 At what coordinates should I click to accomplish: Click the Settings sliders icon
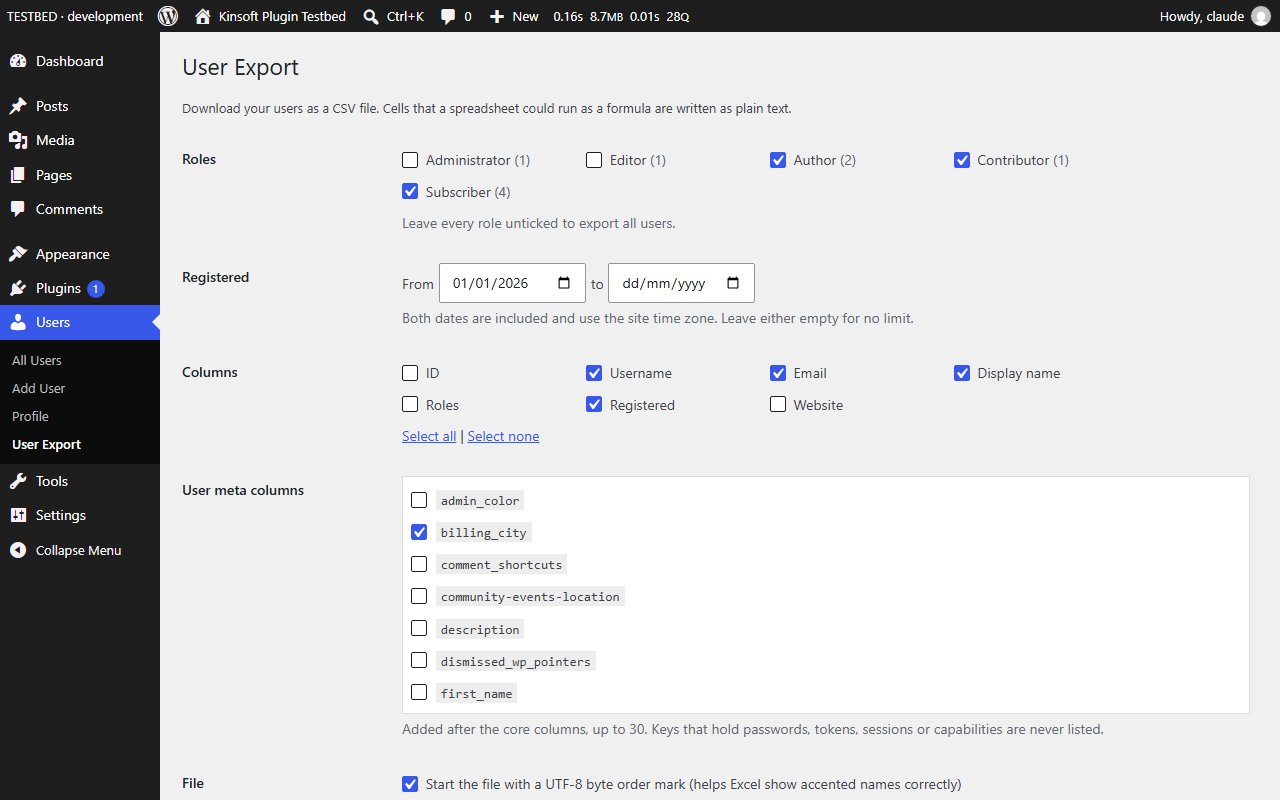point(18,515)
